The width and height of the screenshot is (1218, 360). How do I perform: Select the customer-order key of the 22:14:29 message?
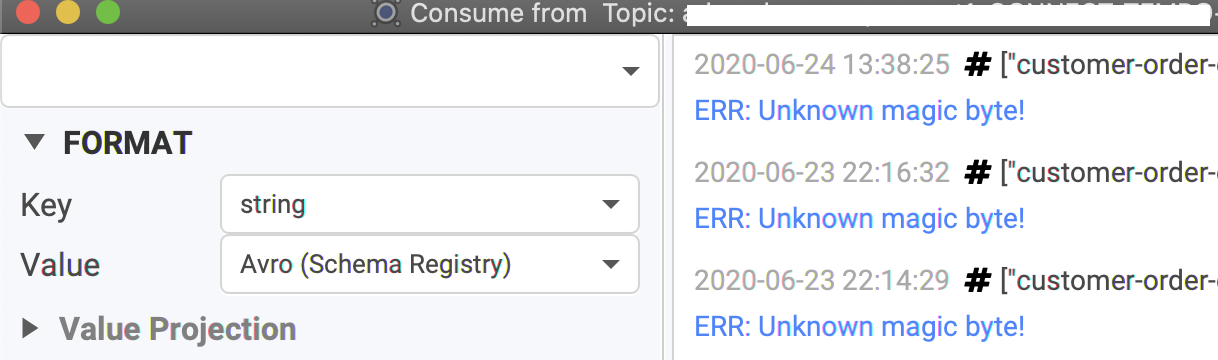1109,281
